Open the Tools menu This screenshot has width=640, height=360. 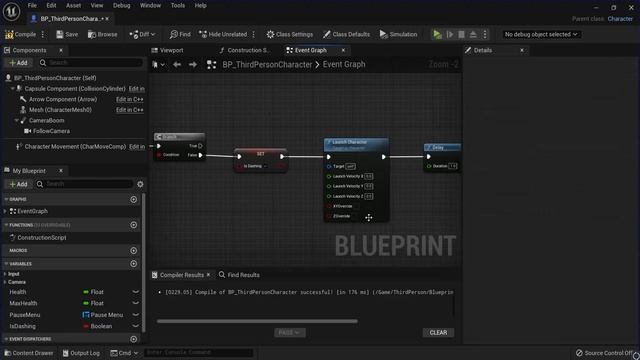pyautogui.click(x=178, y=6)
